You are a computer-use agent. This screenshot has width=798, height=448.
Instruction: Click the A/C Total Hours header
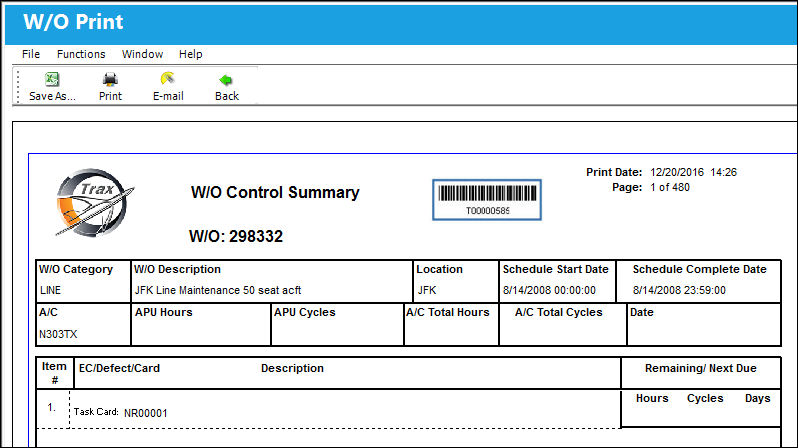tap(448, 313)
